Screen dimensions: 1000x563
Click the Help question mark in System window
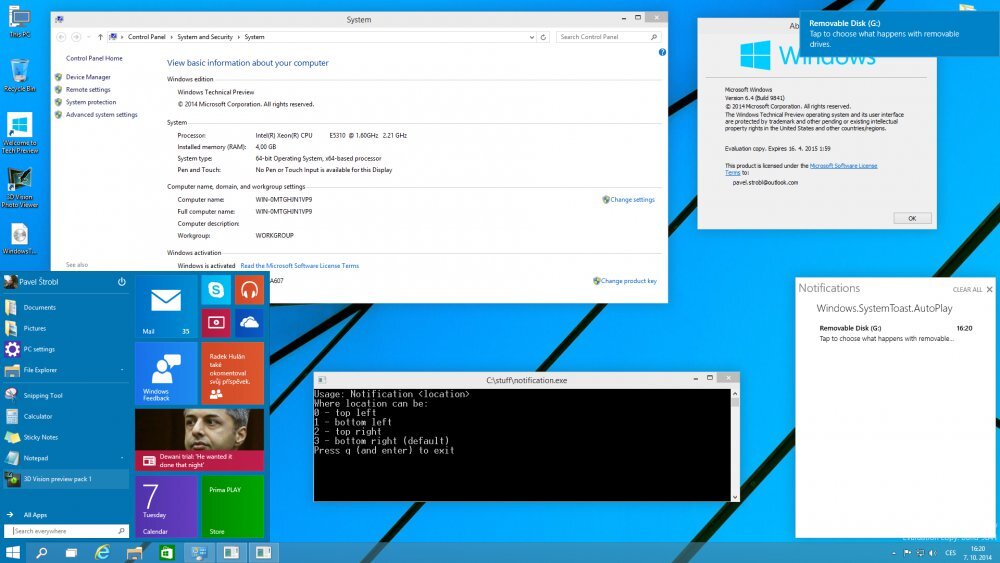662,52
